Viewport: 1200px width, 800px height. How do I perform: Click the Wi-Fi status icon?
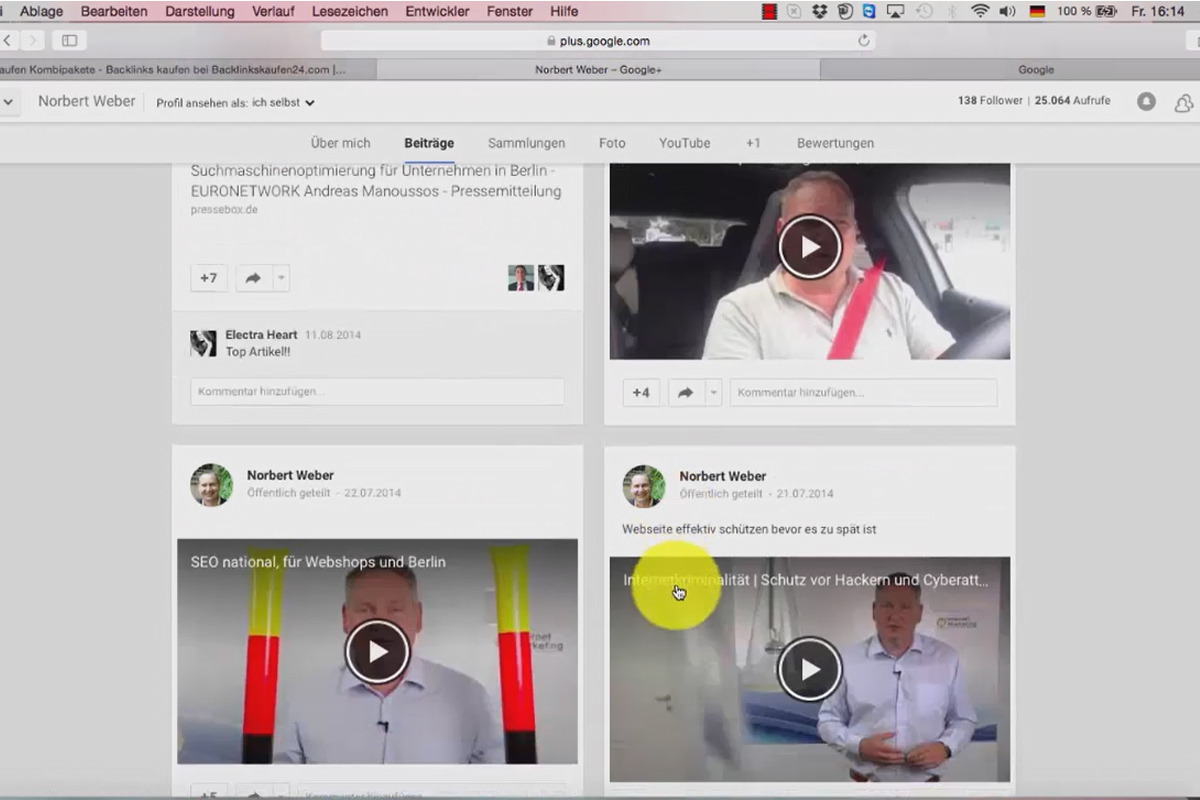click(979, 12)
